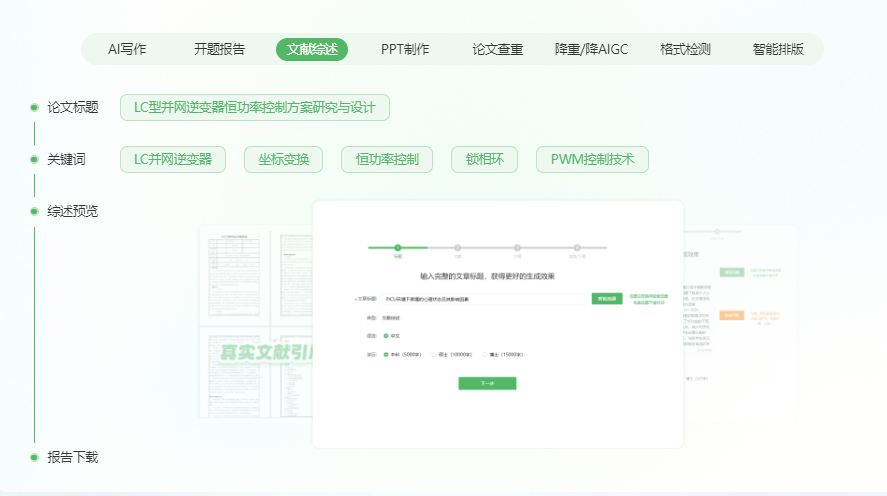Click the first green step circle in preview

tap(397, 246)
